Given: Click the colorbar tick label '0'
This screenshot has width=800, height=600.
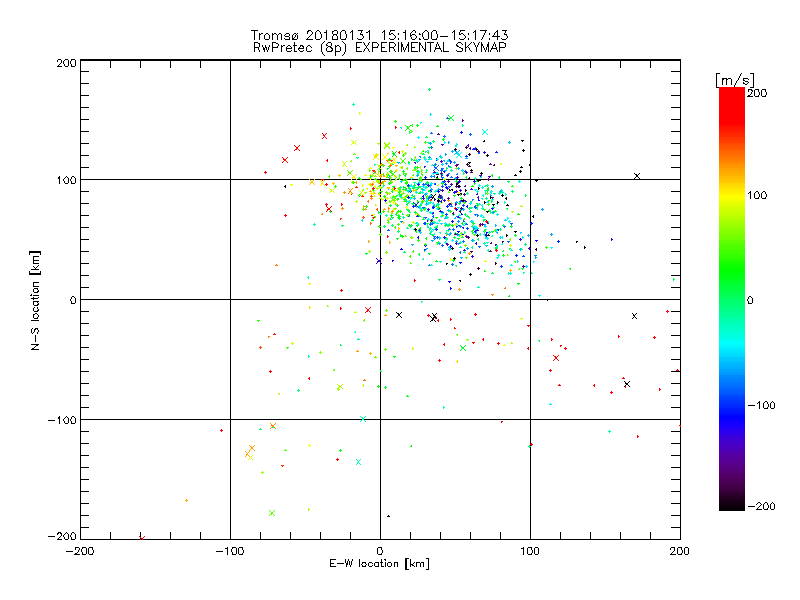Looking at the screenshot, I should pyautogui.click(x=750, y=300).
